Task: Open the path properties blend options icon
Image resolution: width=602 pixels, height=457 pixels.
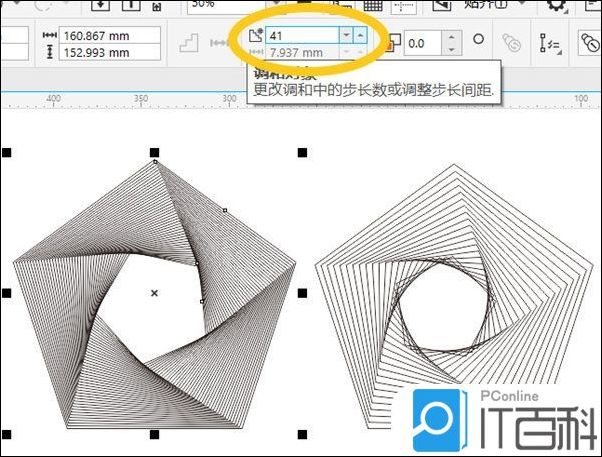Action: pyautogui.click(x=550, y=43)
